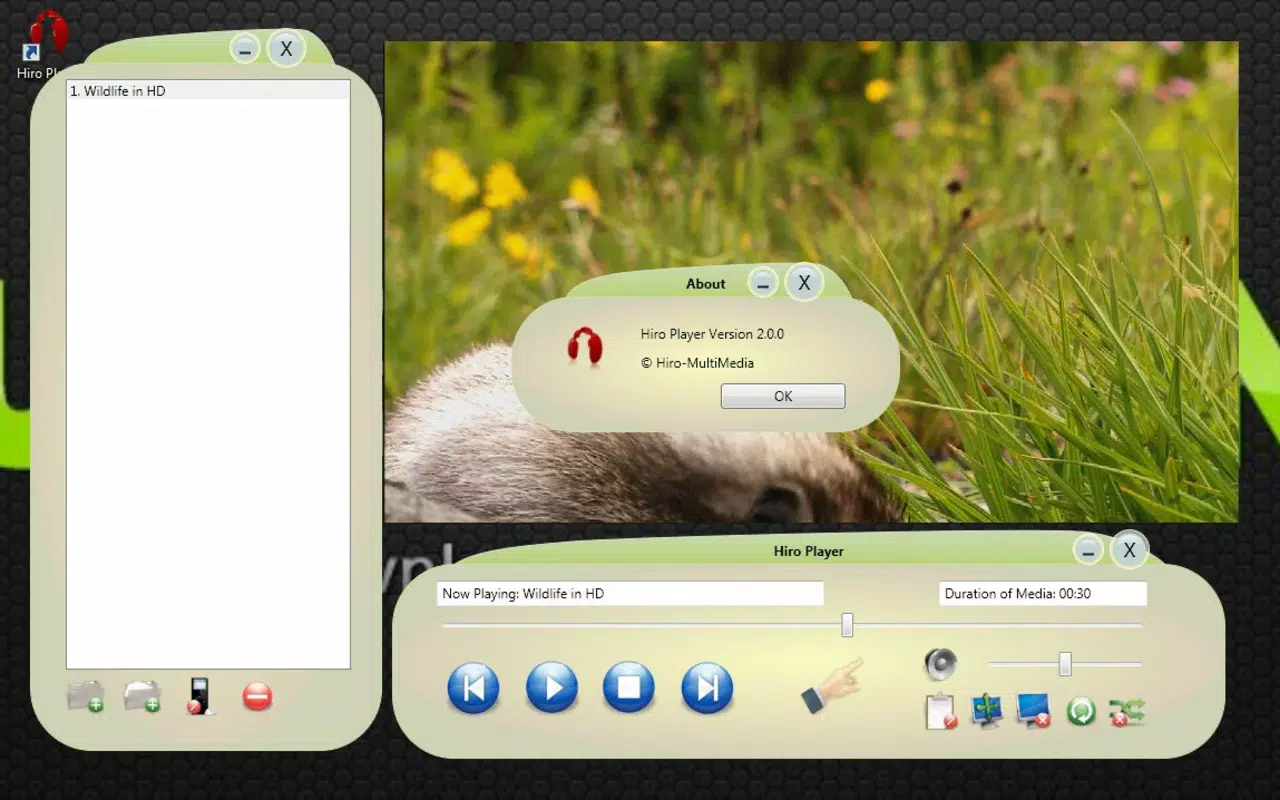The height and width of the screenshot is (800, 1280).
Task: Click the volume slider handle
Action: (1065, 664)
